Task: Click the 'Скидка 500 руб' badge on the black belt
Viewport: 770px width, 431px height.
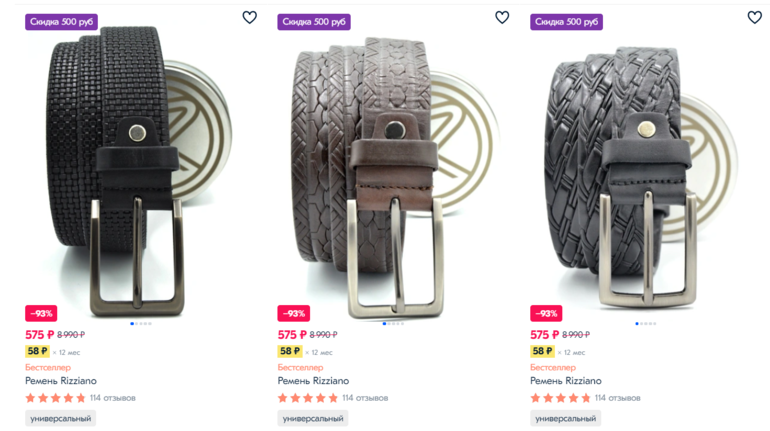Action: (61, 21)
